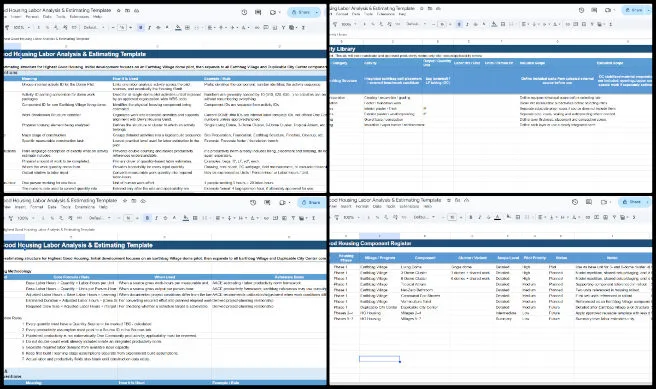Toggle bold in the top-left window toolbar
Viewport: 656px width, 389px height.
click(141, 28)
